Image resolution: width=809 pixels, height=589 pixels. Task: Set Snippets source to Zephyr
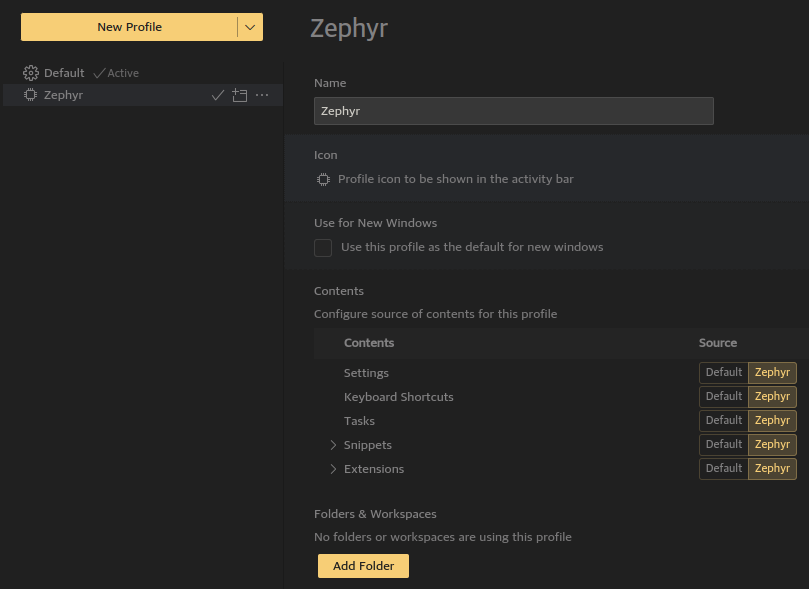[772, 445]
